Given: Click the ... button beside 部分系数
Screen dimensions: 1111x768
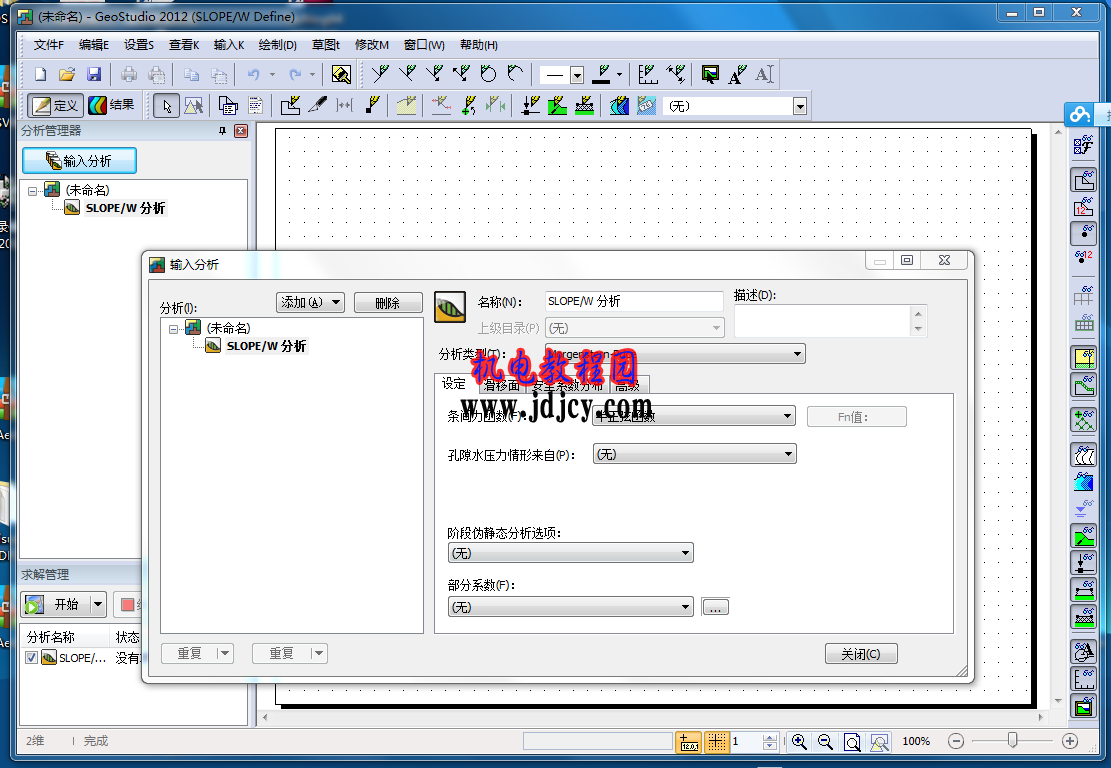Looking at the screenshot, I should 715,606.
